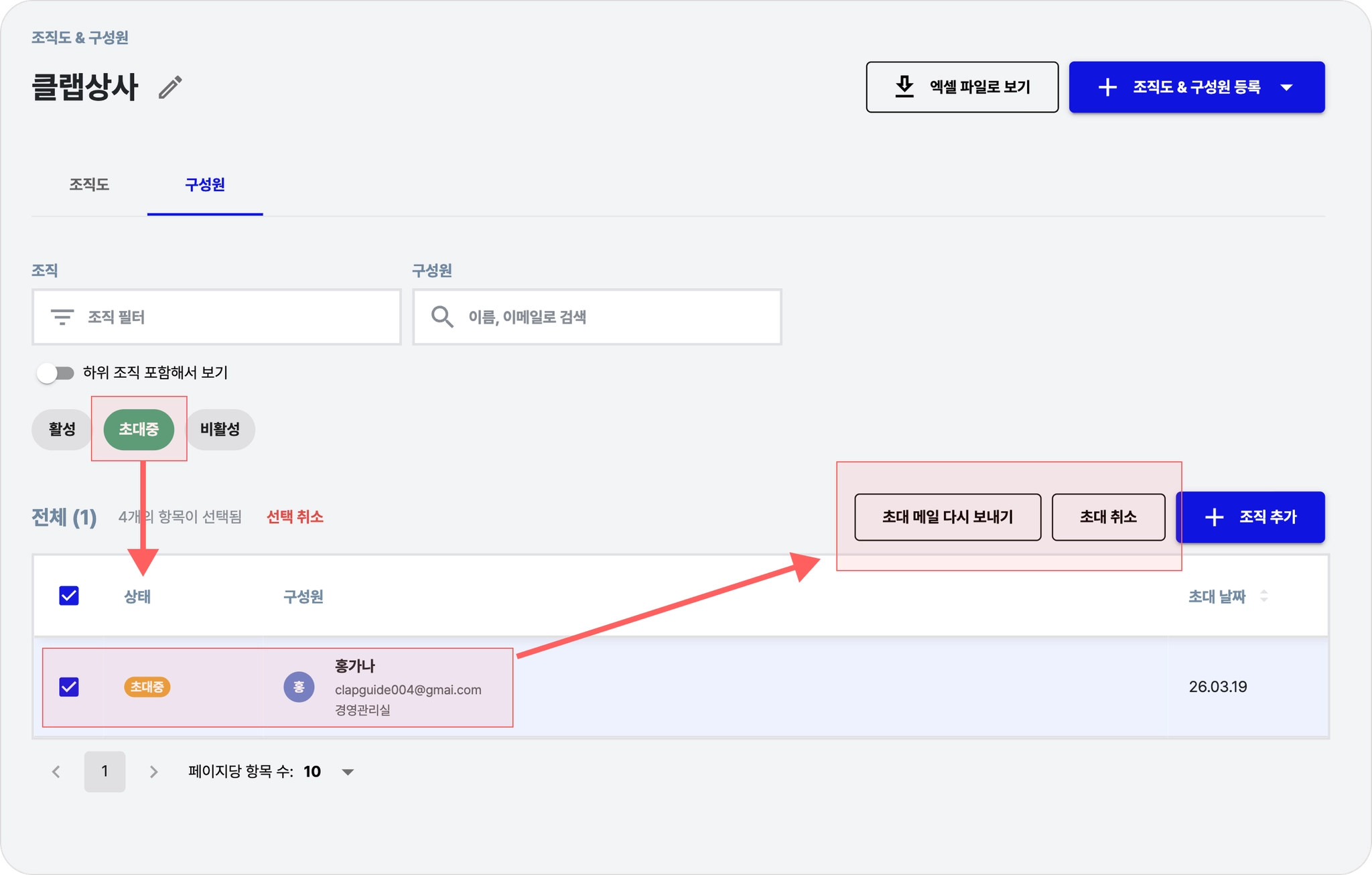1372x875 pixels.
Task: Click the 선택 취소 link
Action: pos(295,517)
